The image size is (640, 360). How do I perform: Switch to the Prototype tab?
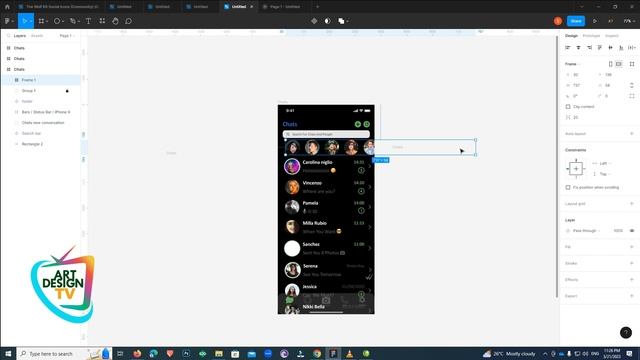pos(591,36)
